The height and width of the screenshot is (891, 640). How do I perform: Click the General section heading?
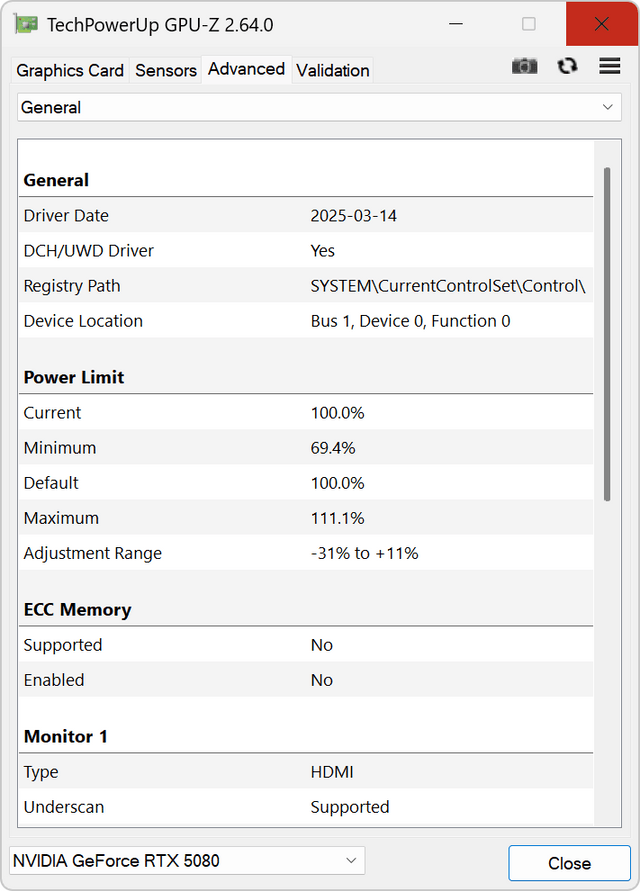[56, 180]
